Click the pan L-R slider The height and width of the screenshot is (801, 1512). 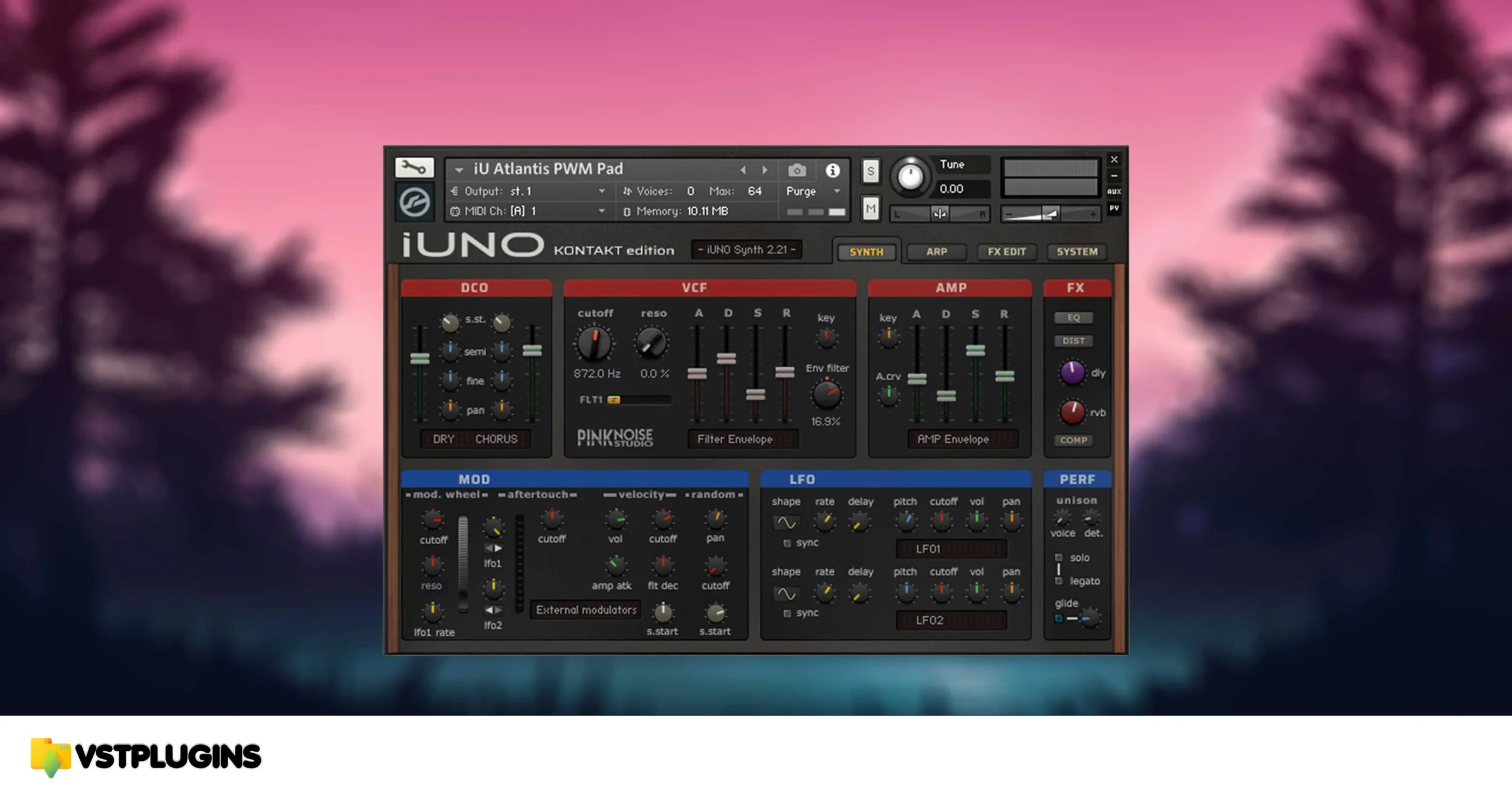point(939,214)
